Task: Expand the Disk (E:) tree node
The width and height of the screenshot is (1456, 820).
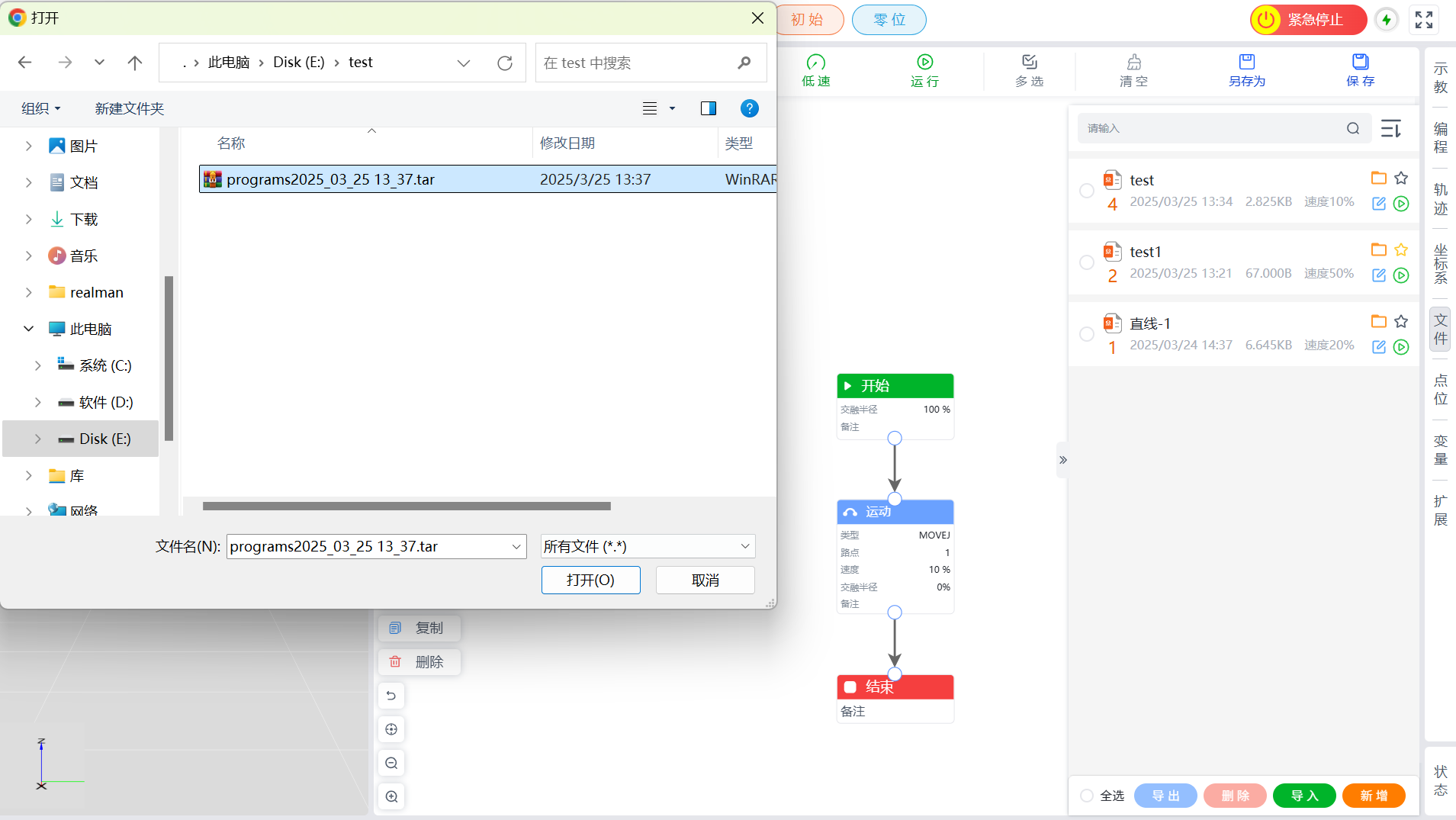Action: [x=38, y=439]
